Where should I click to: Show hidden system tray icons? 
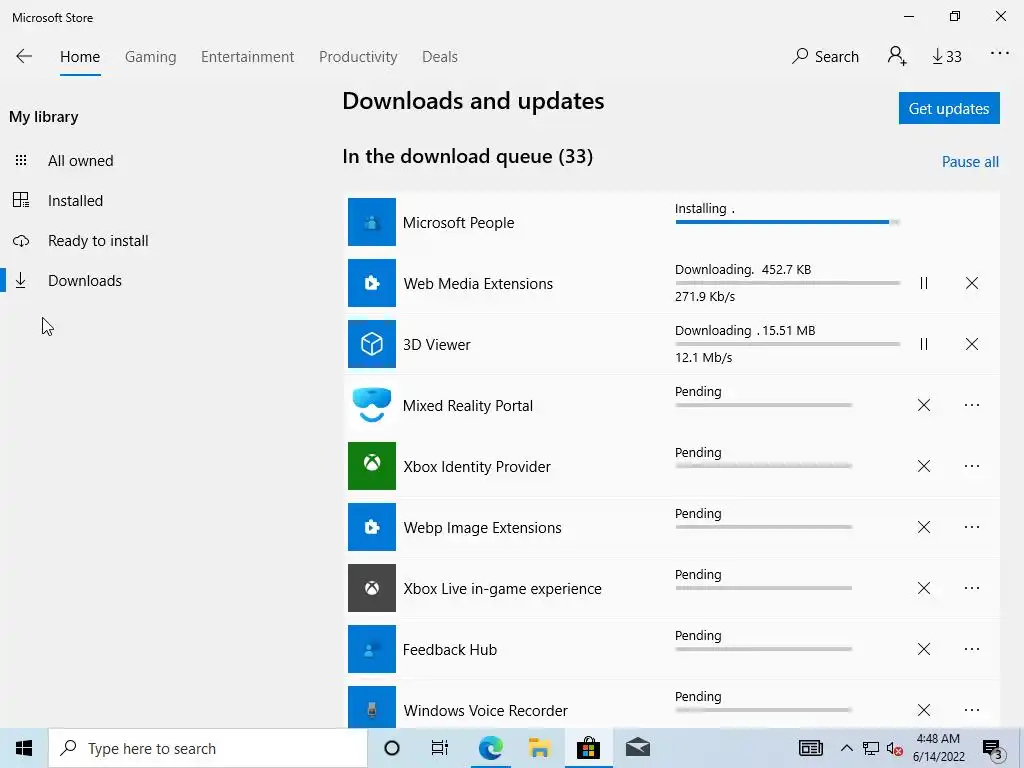[846, 748]
